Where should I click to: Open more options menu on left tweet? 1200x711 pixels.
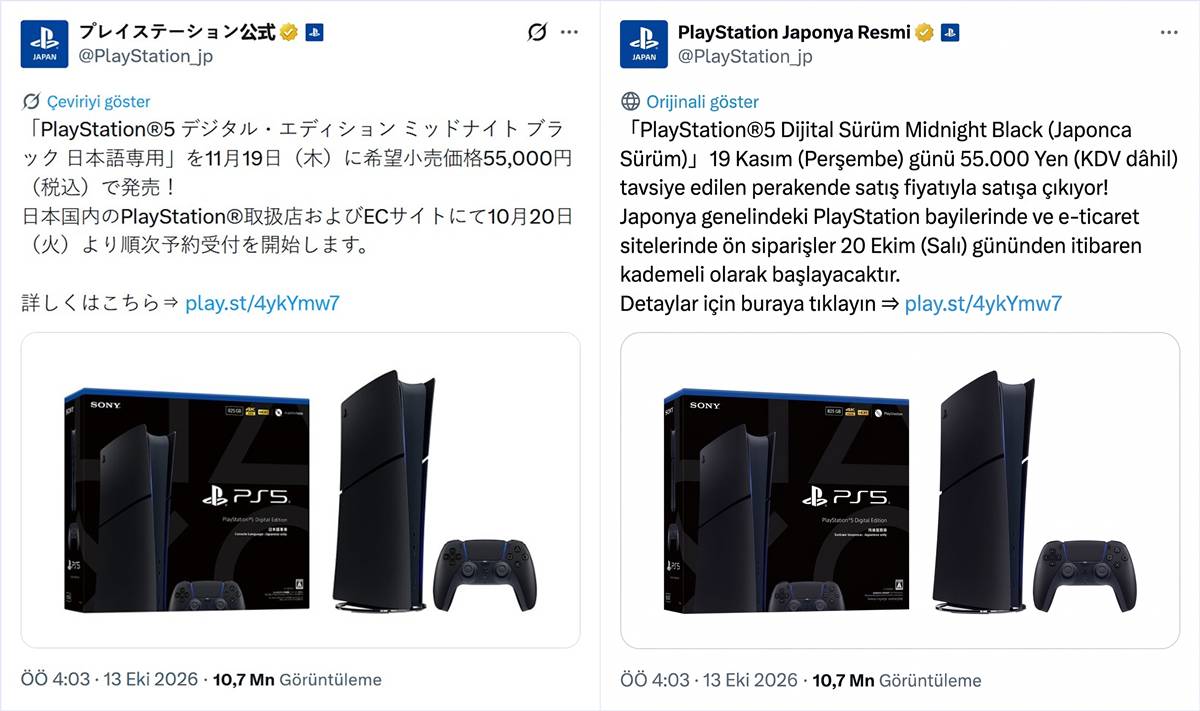[x=569, y=32]
